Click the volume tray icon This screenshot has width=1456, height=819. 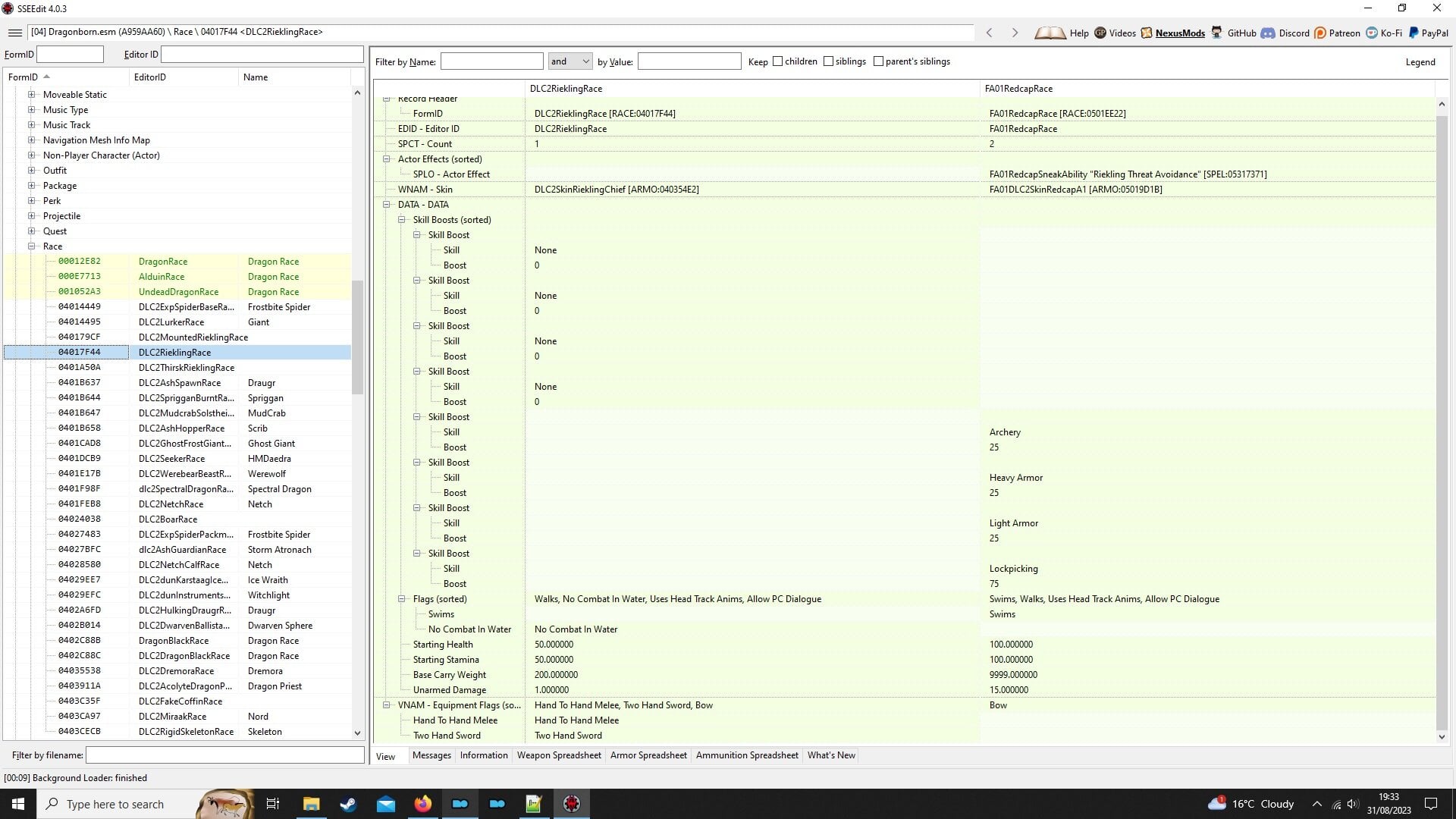(1352, 804)
